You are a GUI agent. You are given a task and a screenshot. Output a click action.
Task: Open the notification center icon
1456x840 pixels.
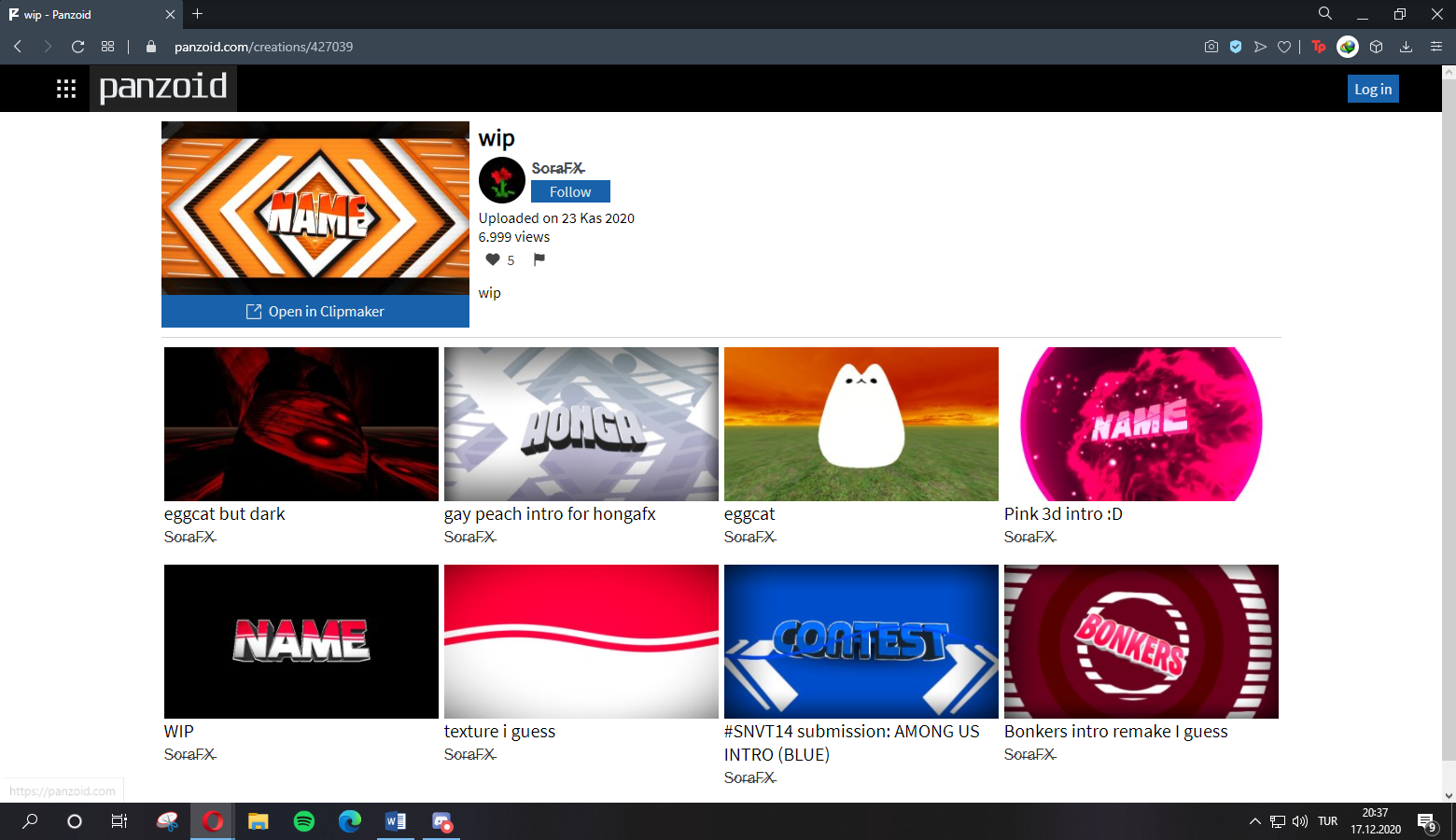(x=1427, y=821)
